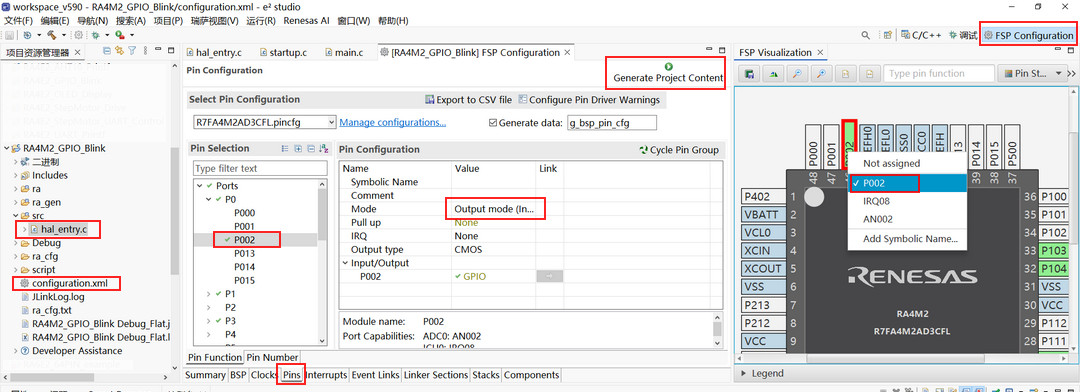Switch to the 调试 debug perspective
This screenshot has width=1080, height=392.
[x=963, y=35]
